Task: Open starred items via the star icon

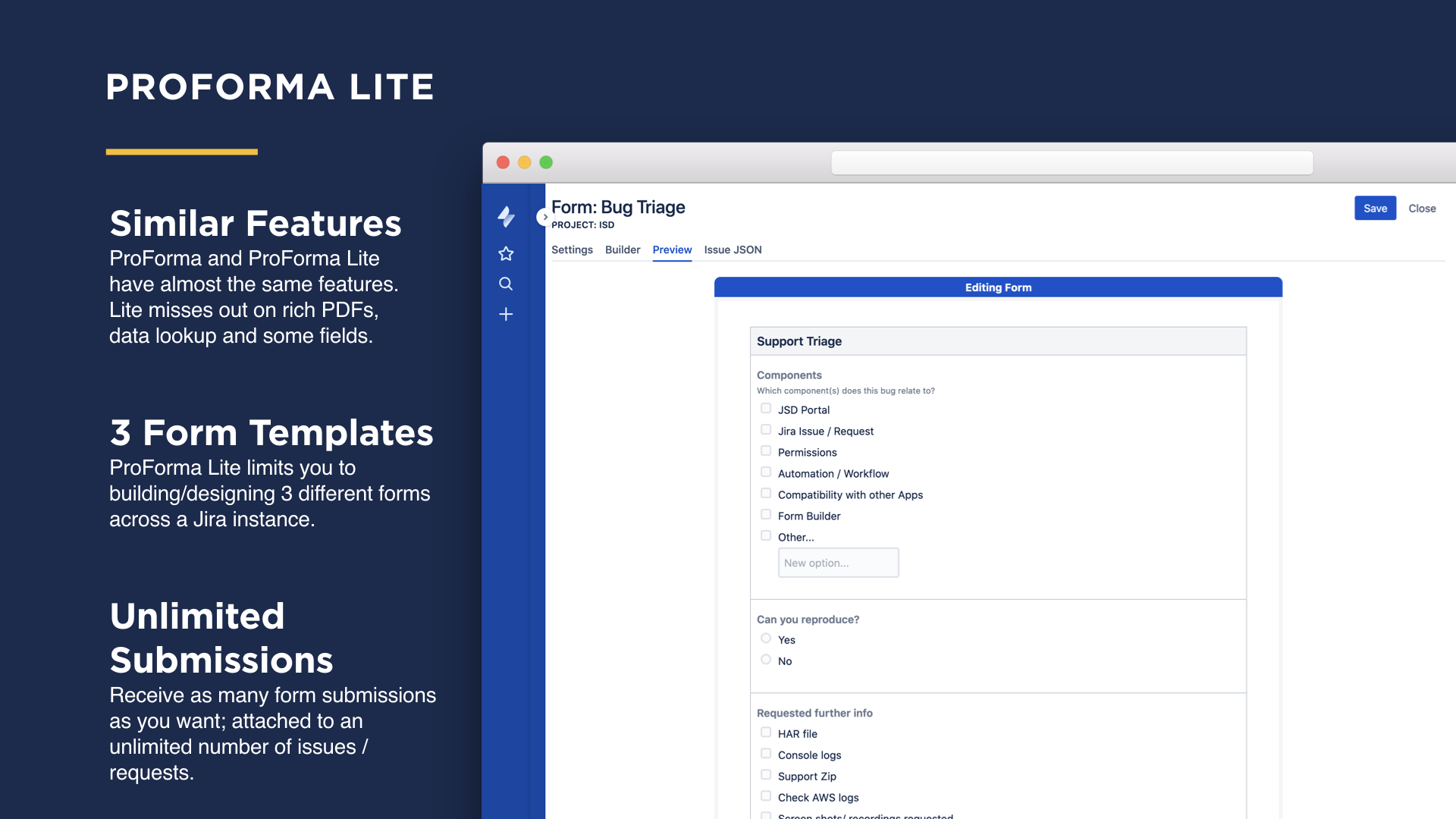Action: coord(506,253)
